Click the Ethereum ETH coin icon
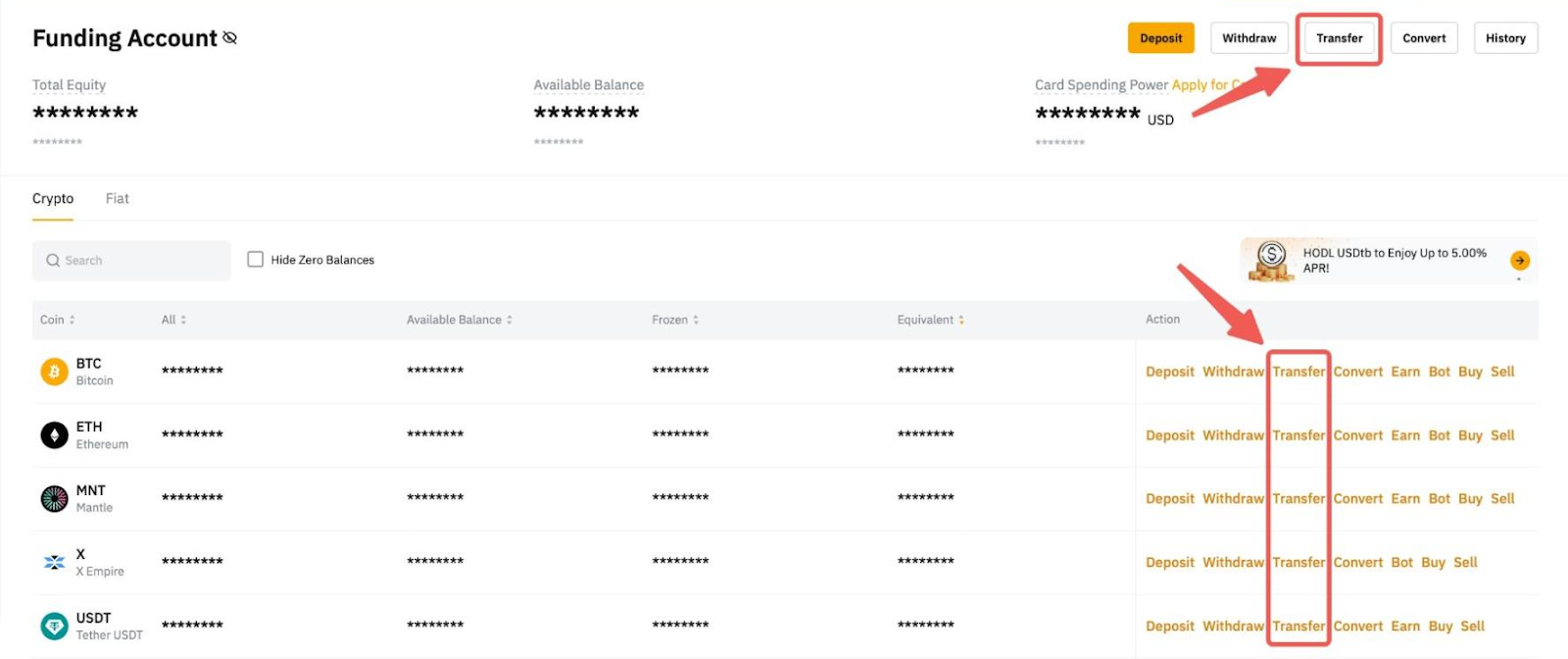 pos(54,434)
